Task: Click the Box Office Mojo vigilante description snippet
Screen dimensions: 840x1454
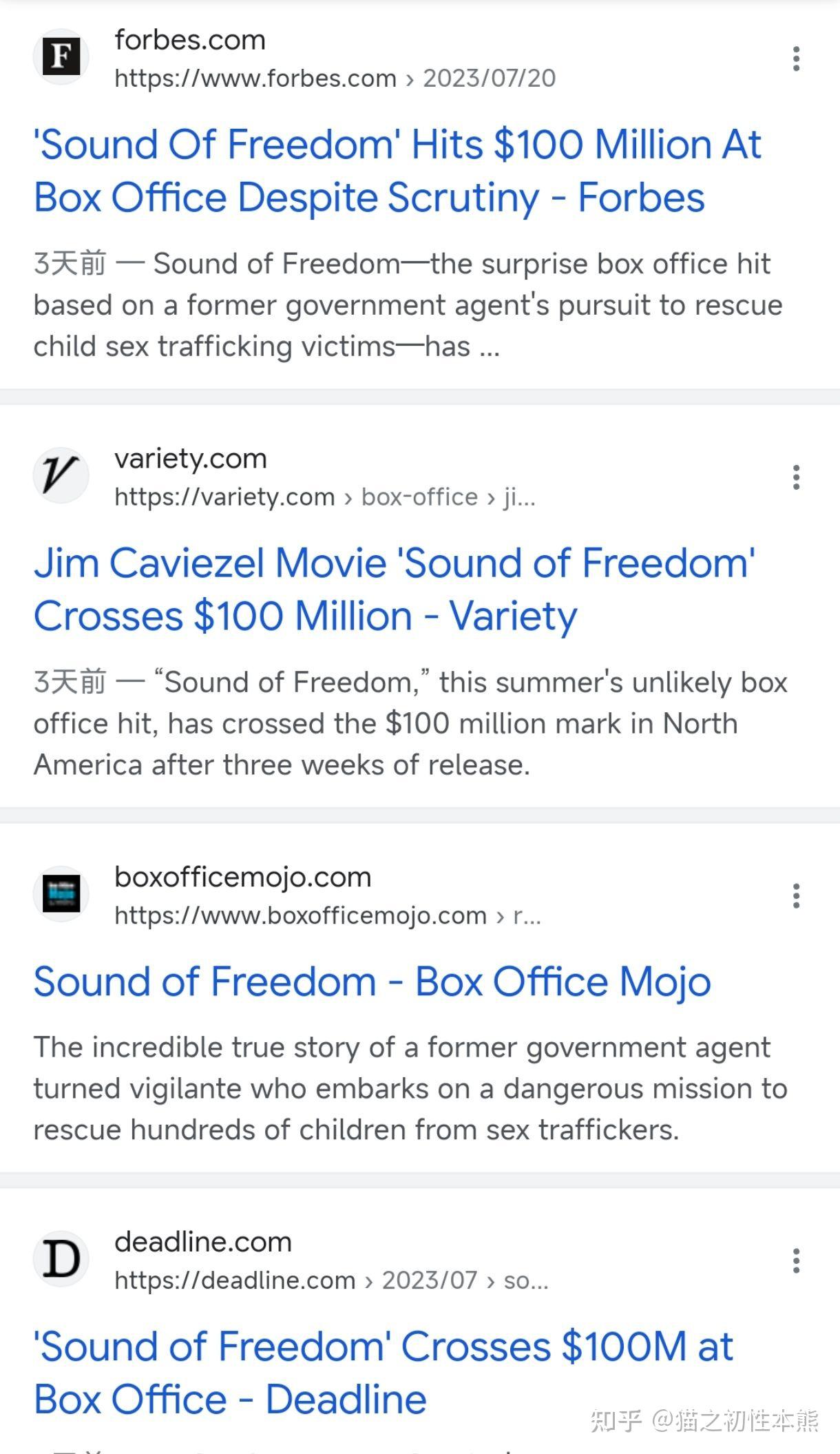Action: coord(410,1089)
